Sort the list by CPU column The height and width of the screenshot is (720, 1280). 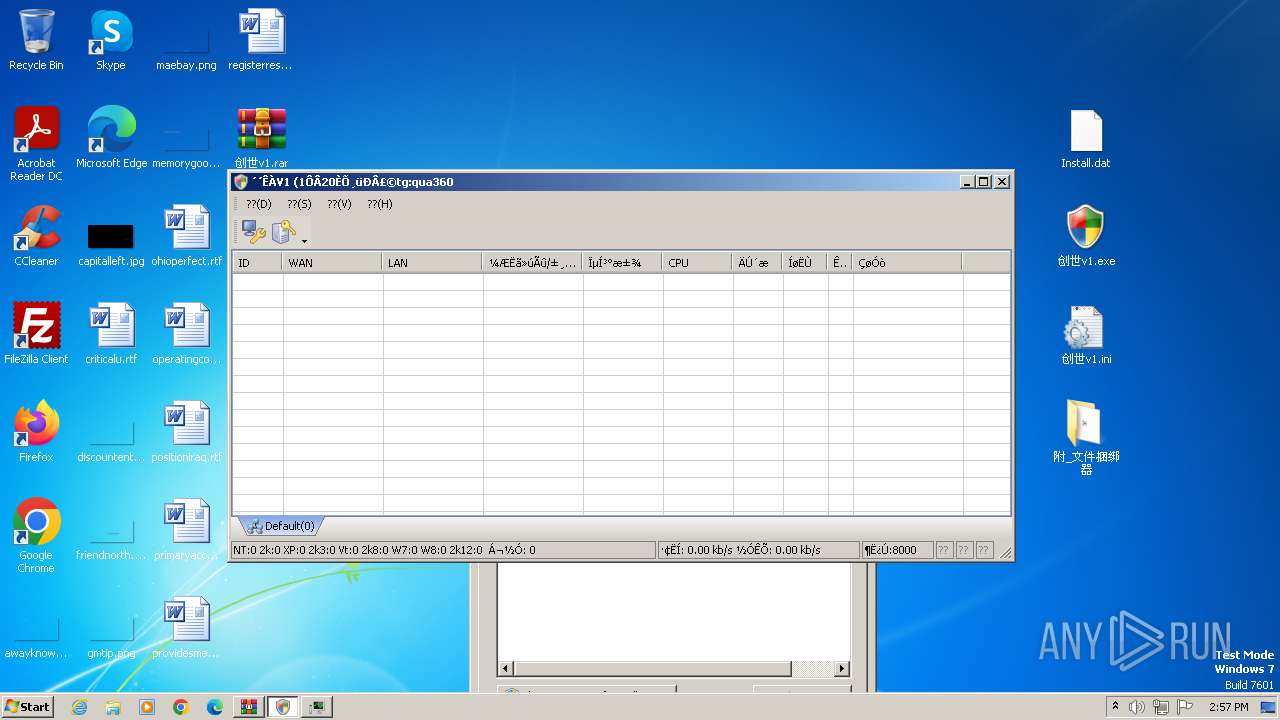698,263
